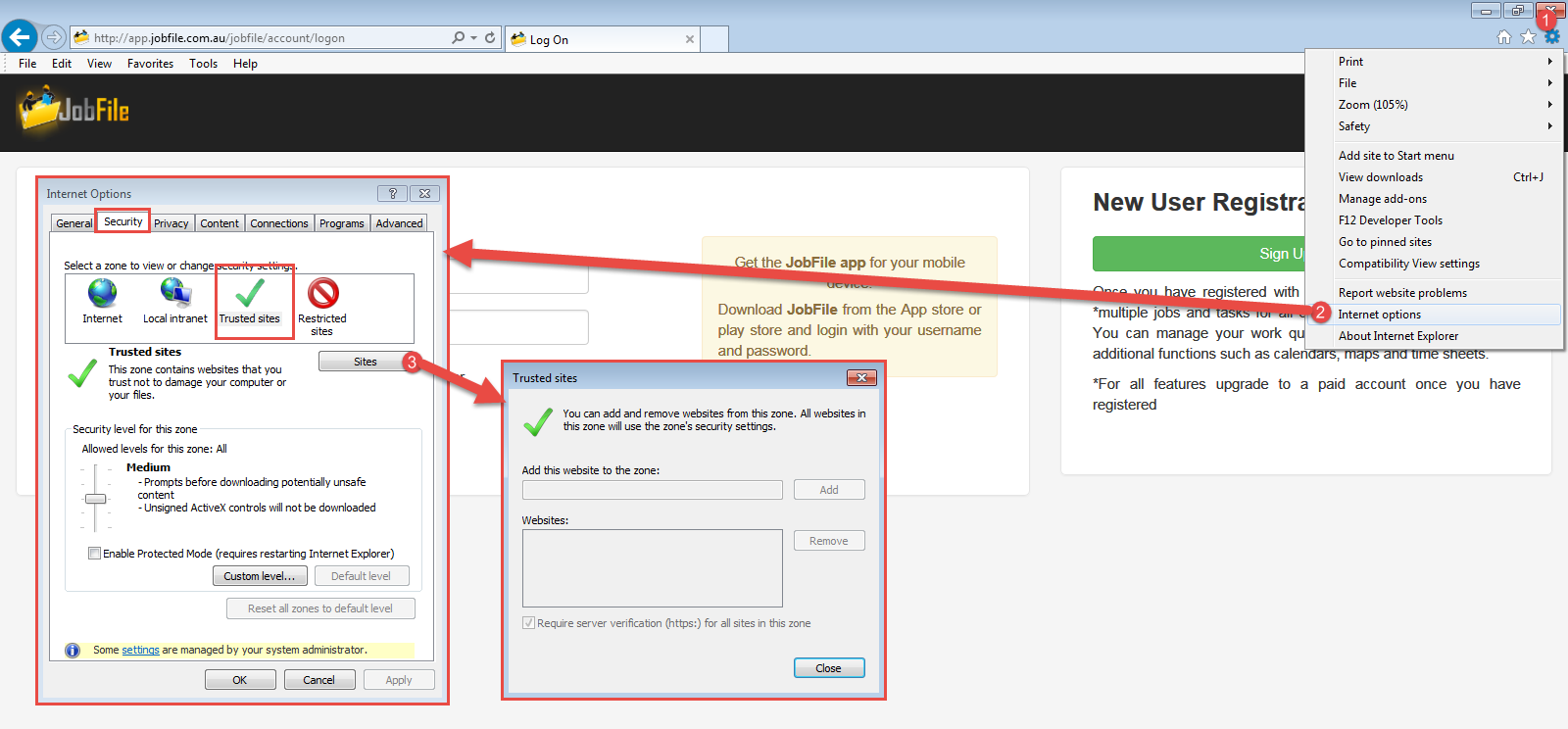Click the Add button in Trusted sites
Screen dimensions: 1568x729
(x=829, y=490)
